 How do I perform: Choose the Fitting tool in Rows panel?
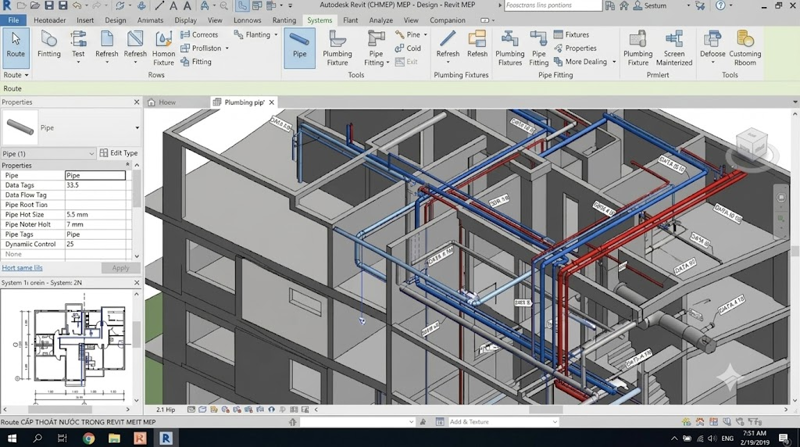196,61
